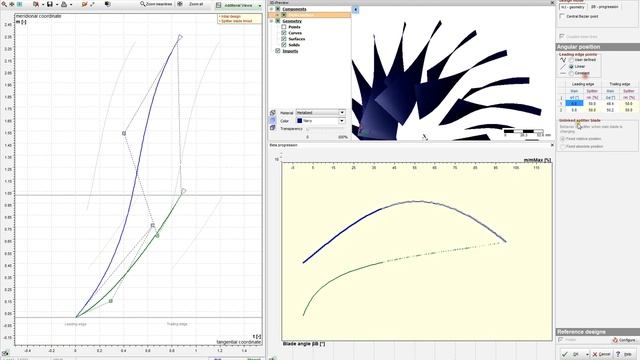Click the fit-view icon beside Zoom all
640x360 pixels.
coord(180,4)
